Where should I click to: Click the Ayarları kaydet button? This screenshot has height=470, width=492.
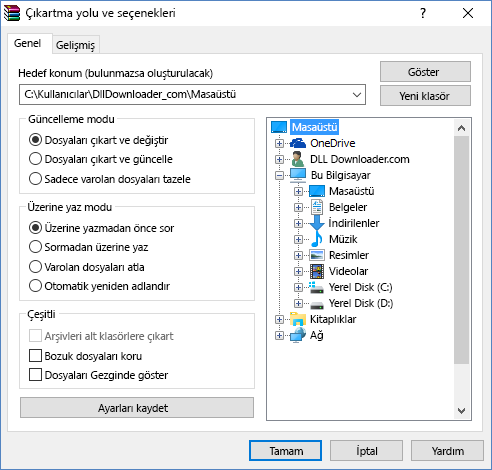[137, 408]
